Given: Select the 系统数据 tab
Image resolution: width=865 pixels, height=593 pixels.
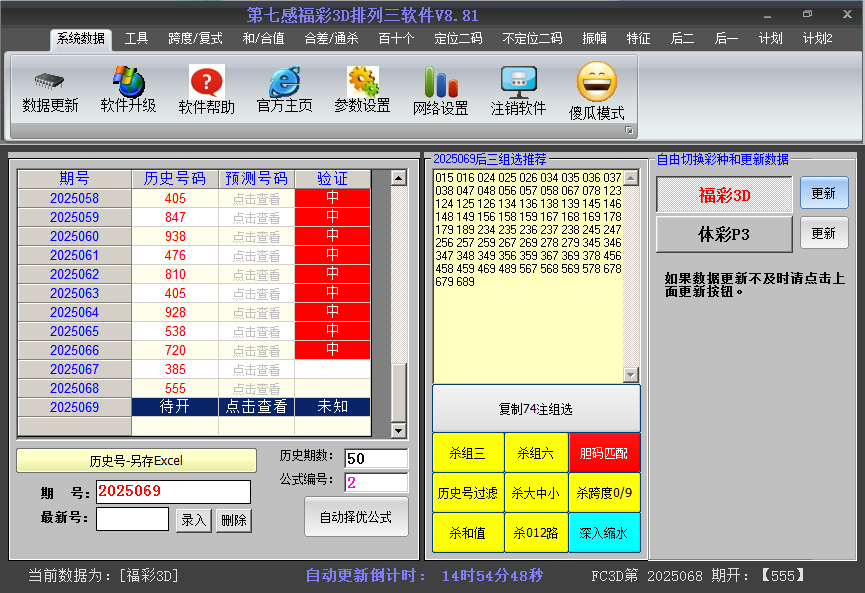Looking at the screenshot, I should [x=81, y=39].
